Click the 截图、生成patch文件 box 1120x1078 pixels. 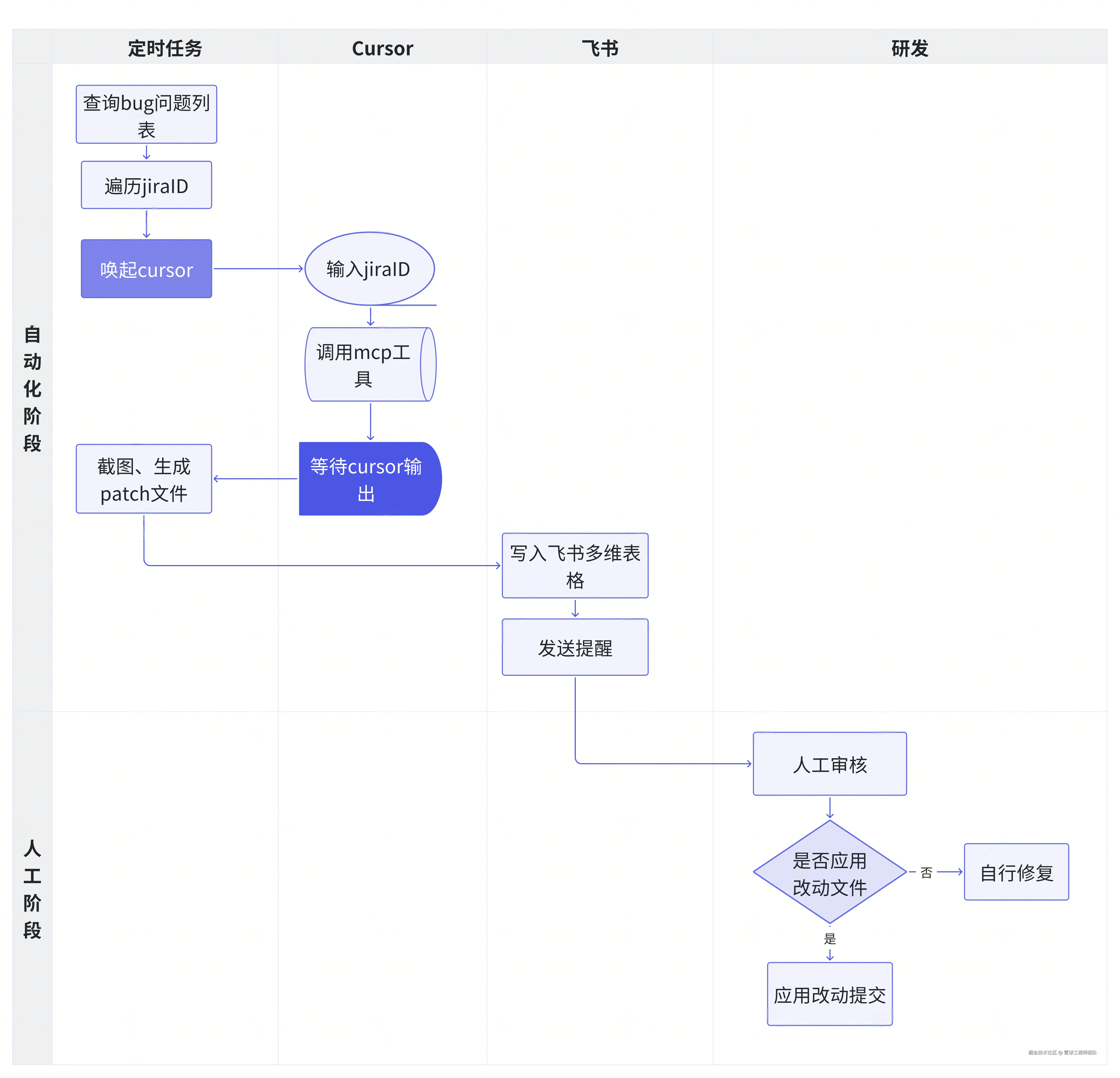[x=144, y=479]
